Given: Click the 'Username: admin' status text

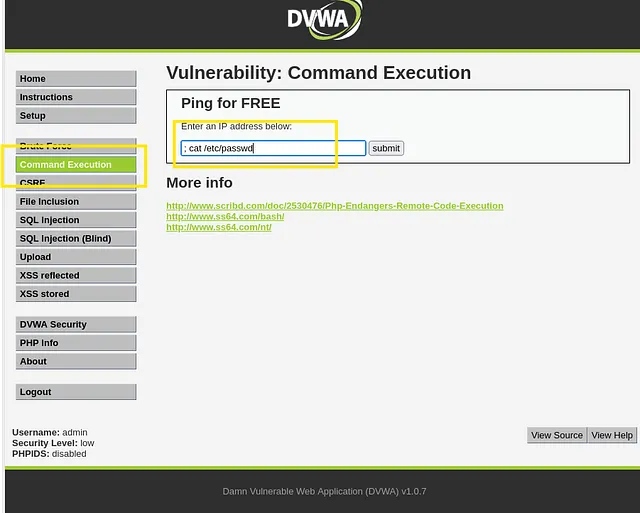Looking at the screenshot, I should (x=50, y=432).
